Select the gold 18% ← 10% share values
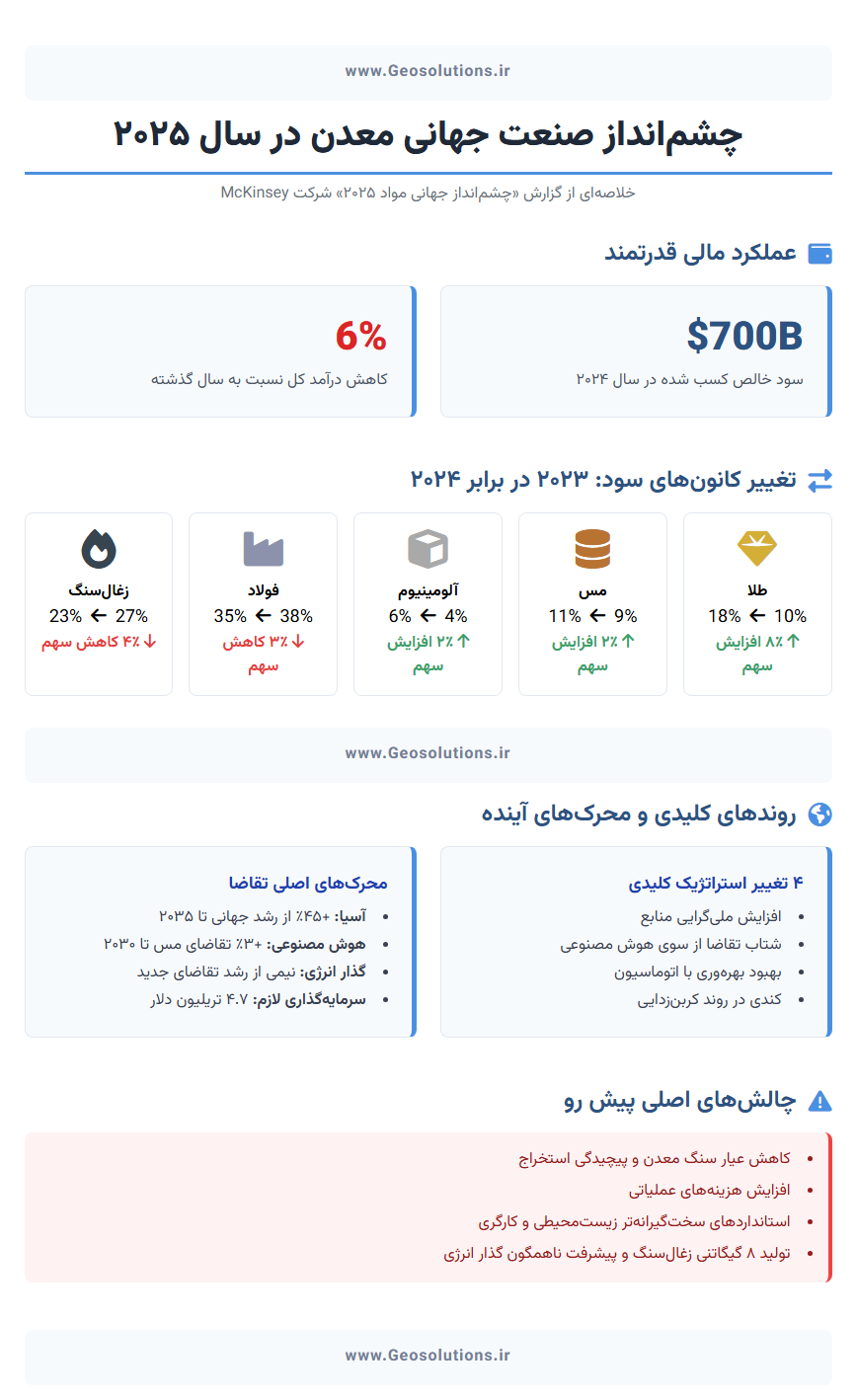Viewport: 857px width, 1400px height. (757, 616)
